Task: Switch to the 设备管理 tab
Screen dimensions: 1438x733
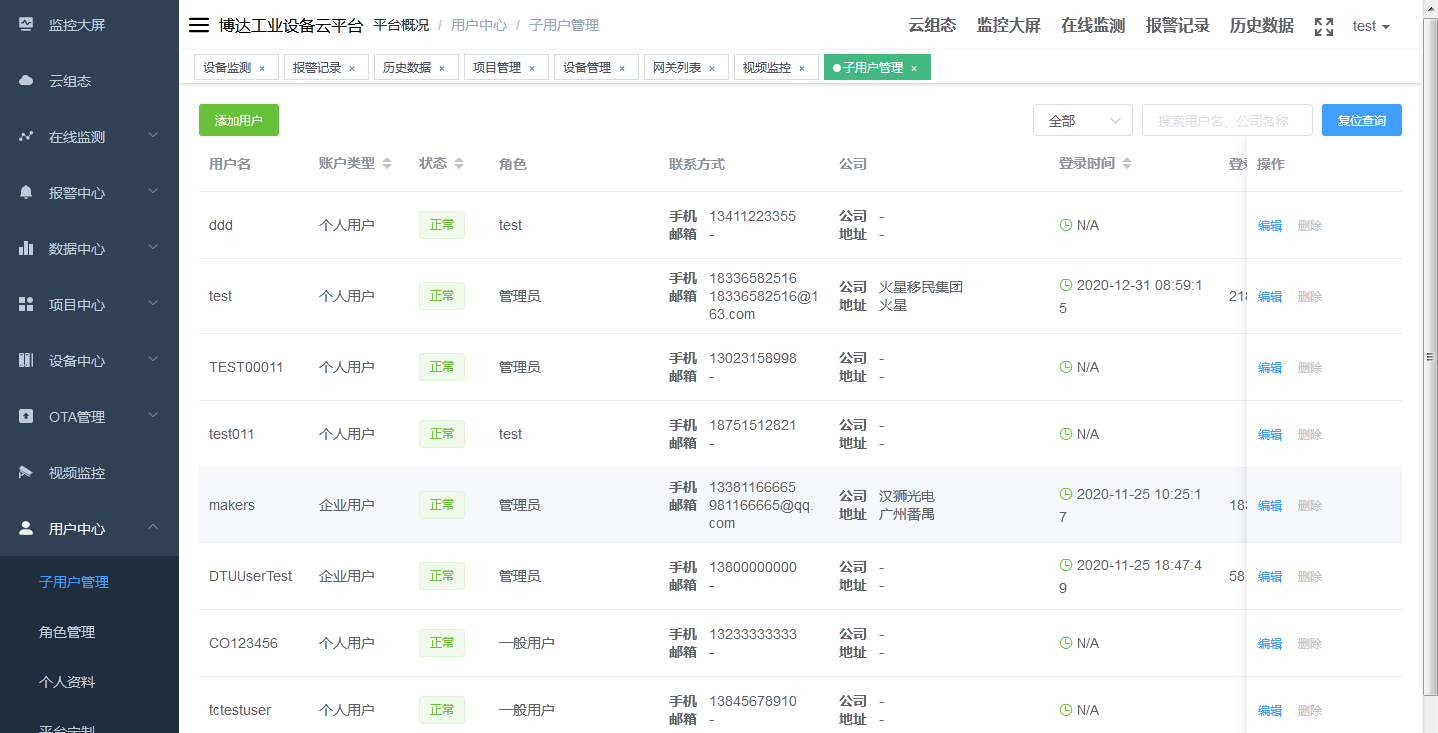Action: tap(589, 67)
